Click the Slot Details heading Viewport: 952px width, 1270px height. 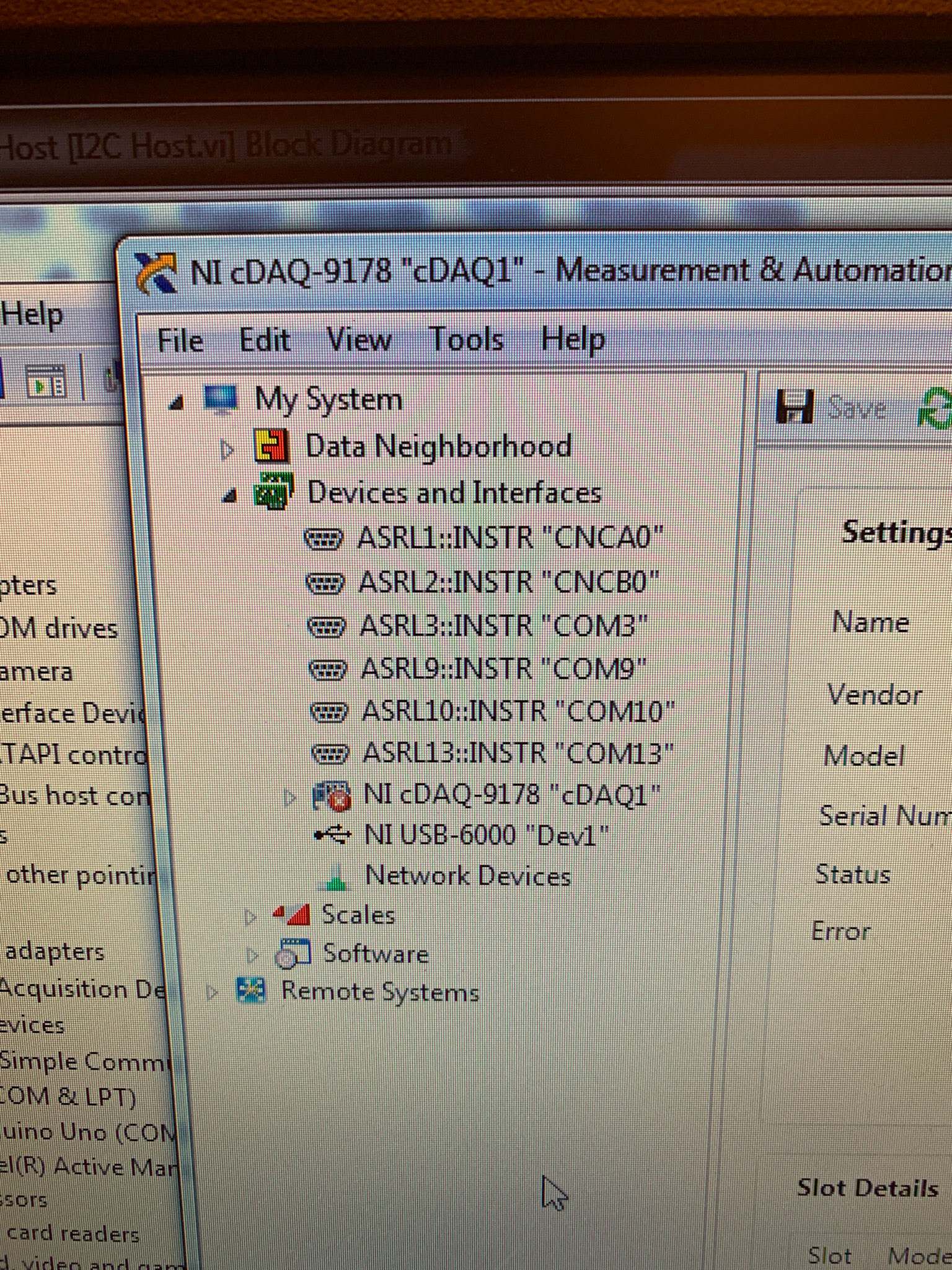tap(867, 1188)
